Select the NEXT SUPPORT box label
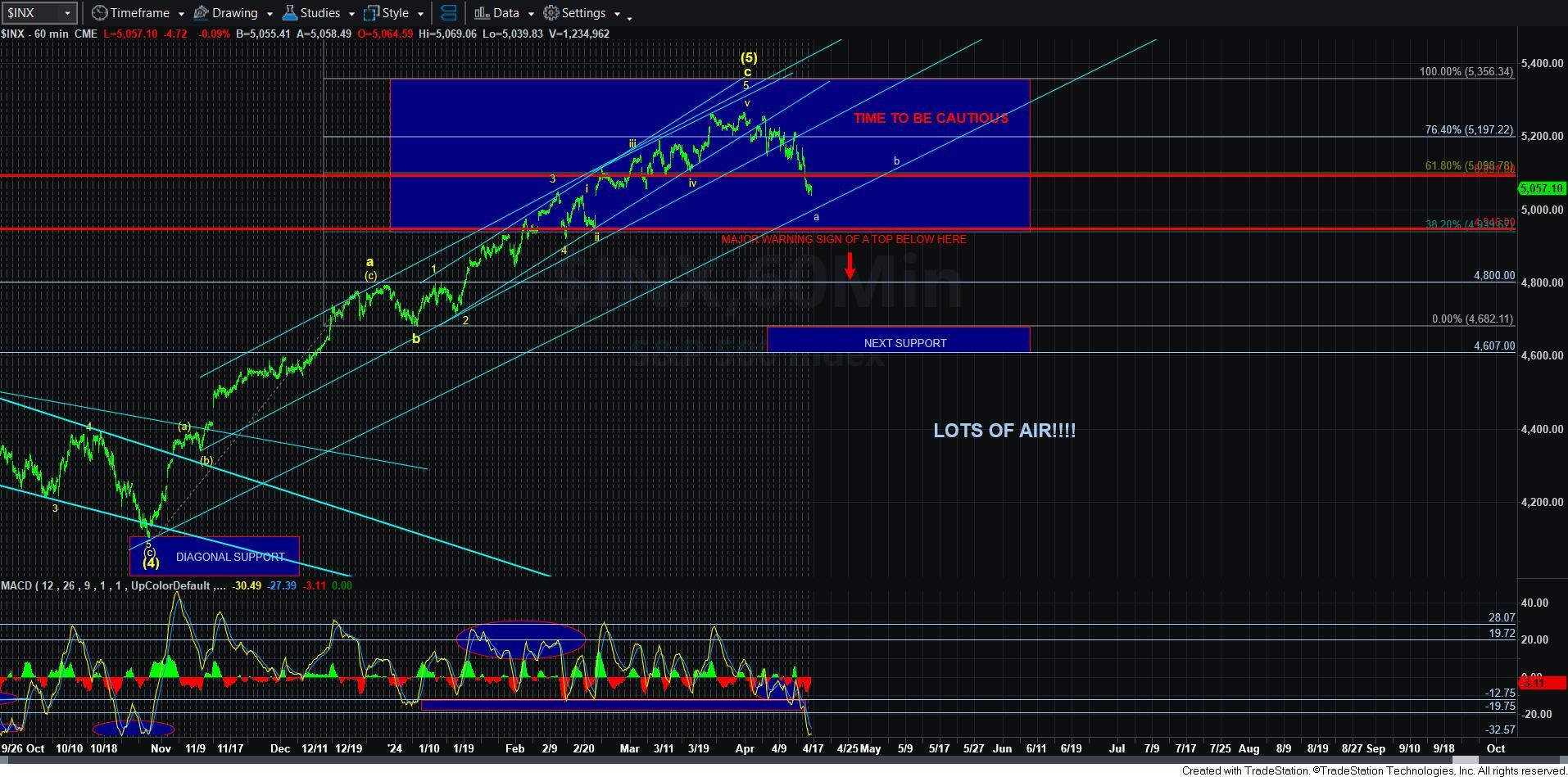 coord(904,343)
